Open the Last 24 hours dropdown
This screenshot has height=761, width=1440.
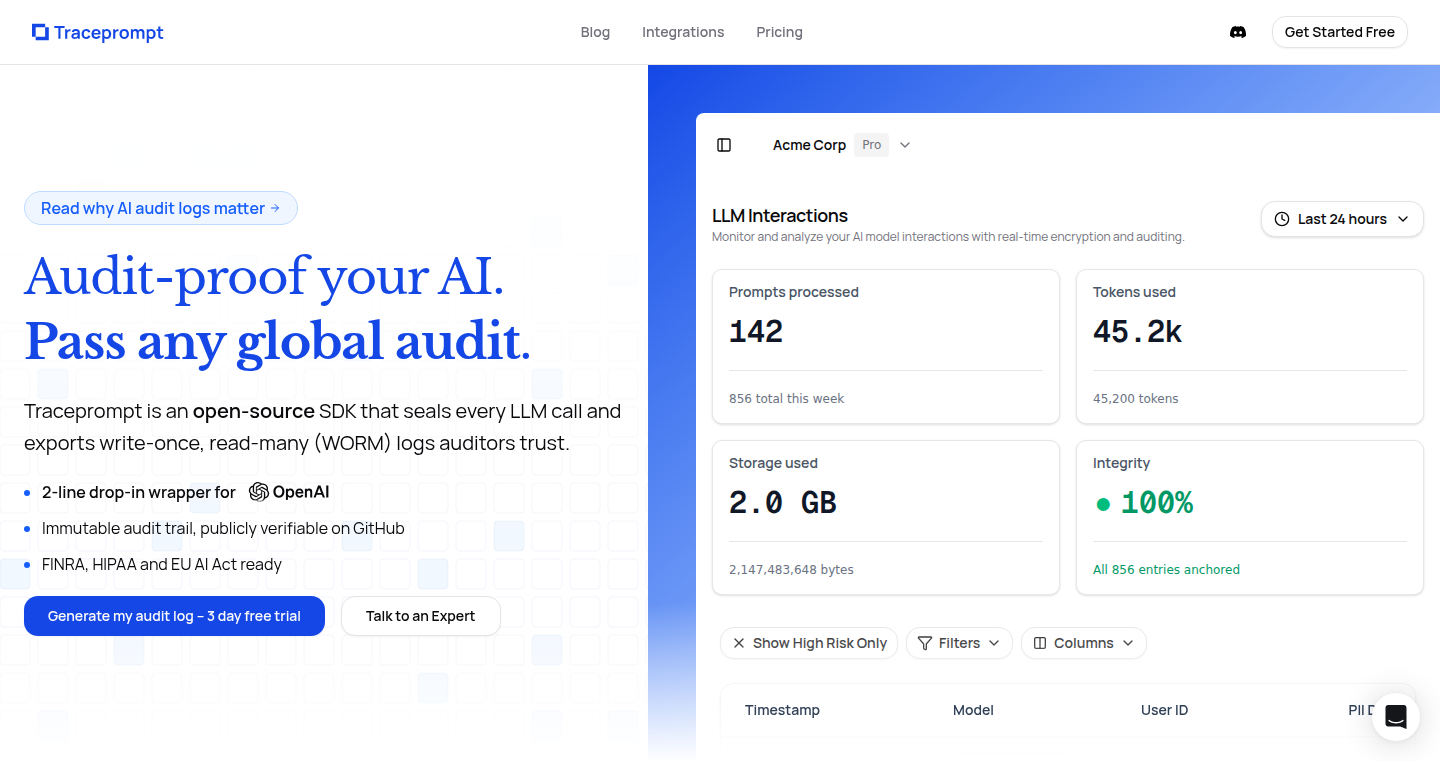click(1342, 219)
